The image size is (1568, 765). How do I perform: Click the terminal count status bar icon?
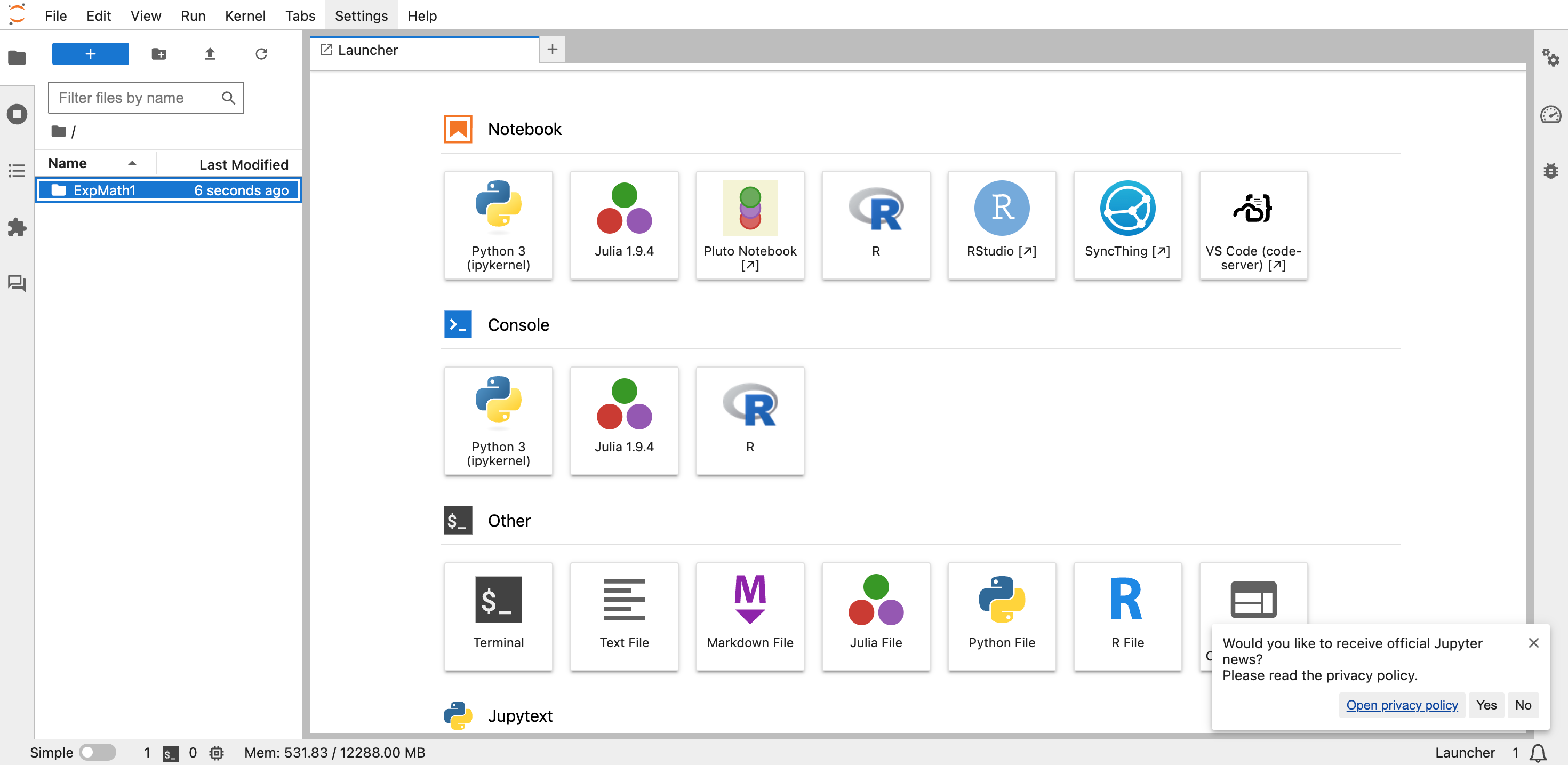(x=171, y=753)
